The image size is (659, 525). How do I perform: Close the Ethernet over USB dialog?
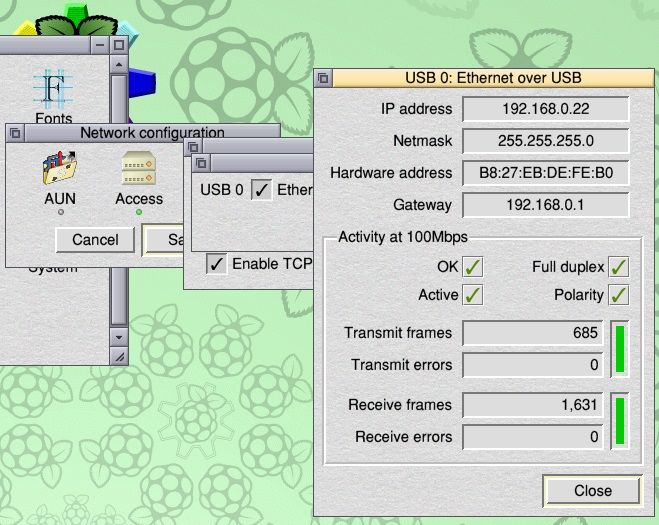coord(592,490)
